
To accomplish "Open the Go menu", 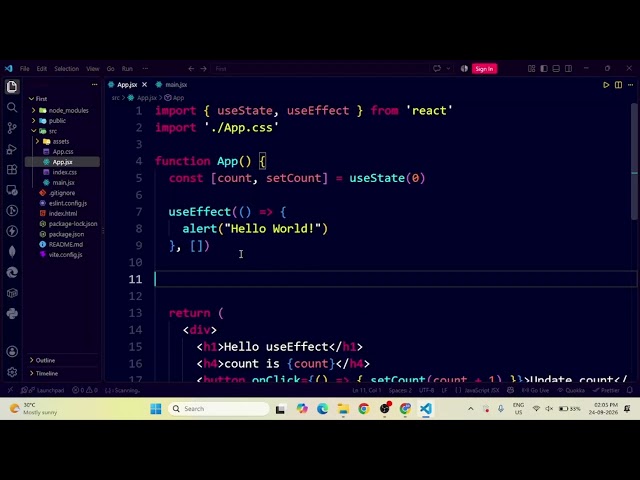I will pos(111,69).
